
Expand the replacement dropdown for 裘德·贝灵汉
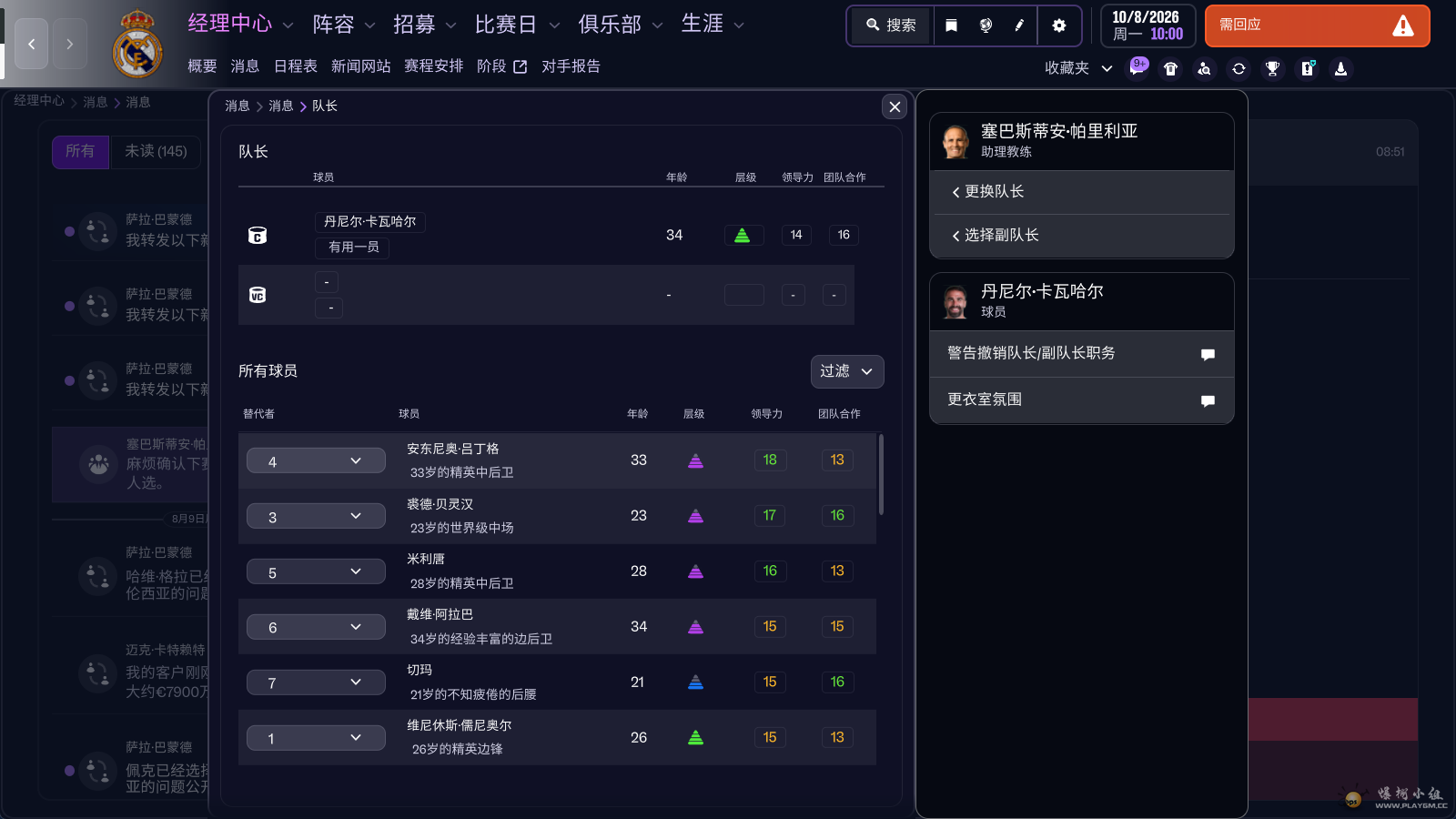316,515
